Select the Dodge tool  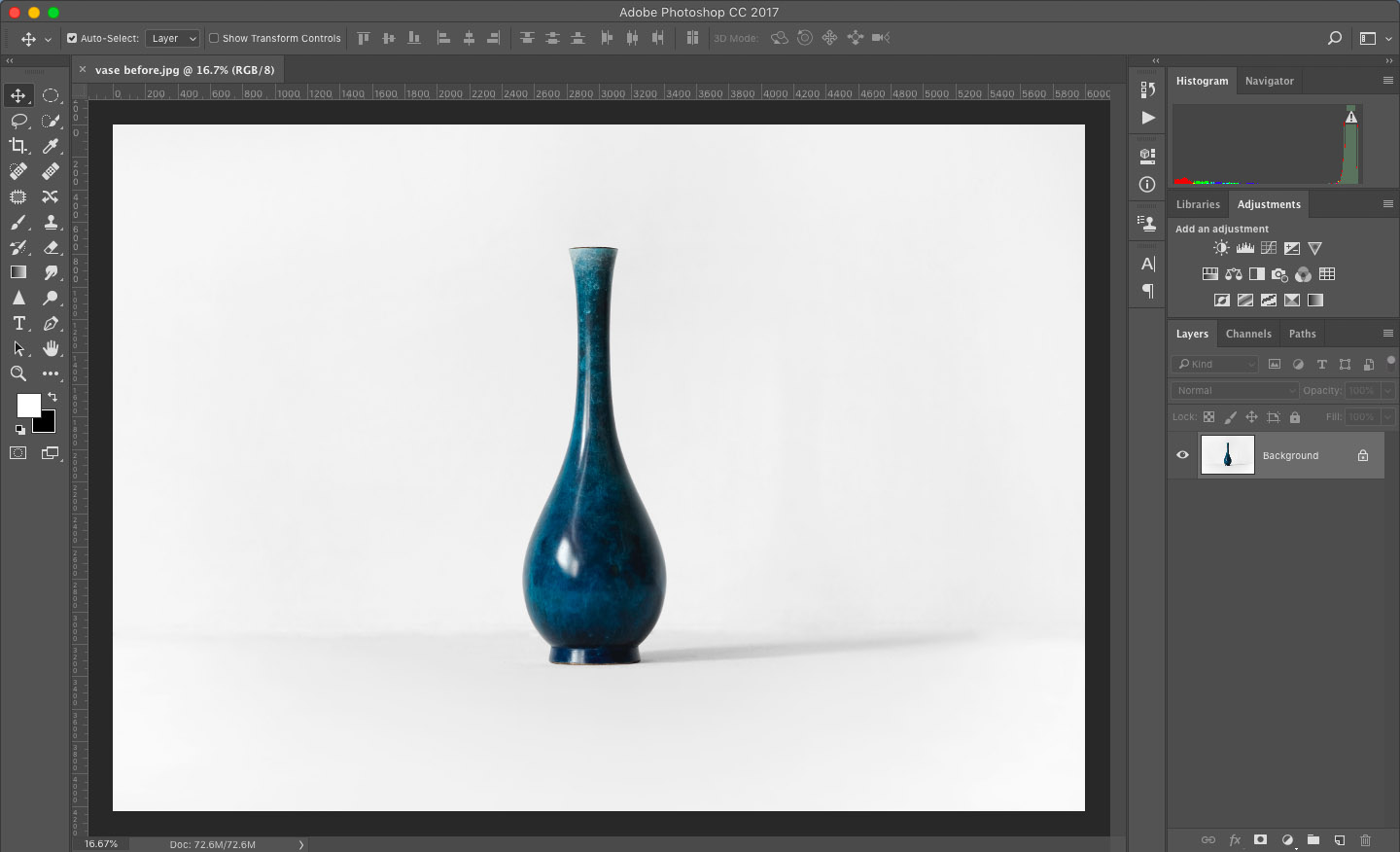51,298
